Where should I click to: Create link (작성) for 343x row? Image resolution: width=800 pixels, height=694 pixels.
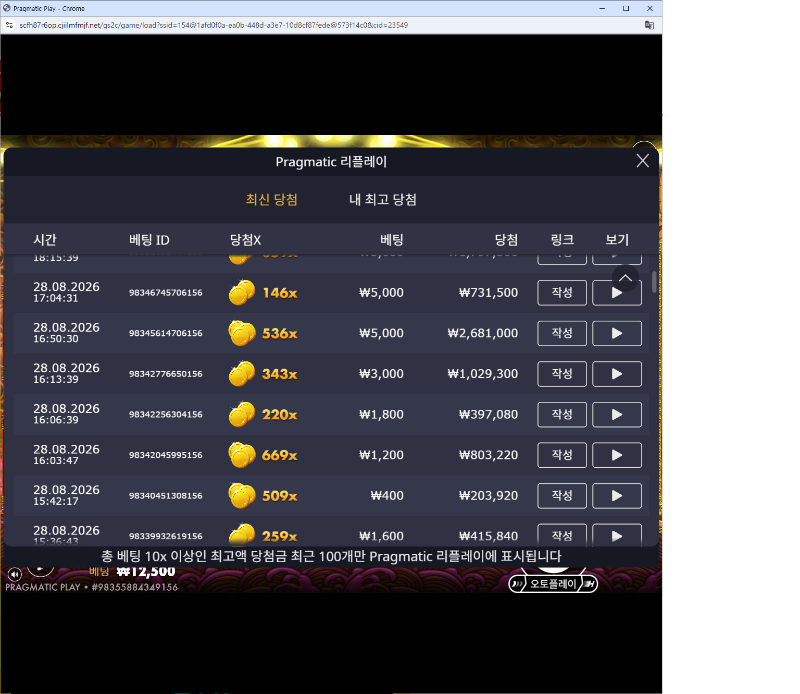coord(562,374)
